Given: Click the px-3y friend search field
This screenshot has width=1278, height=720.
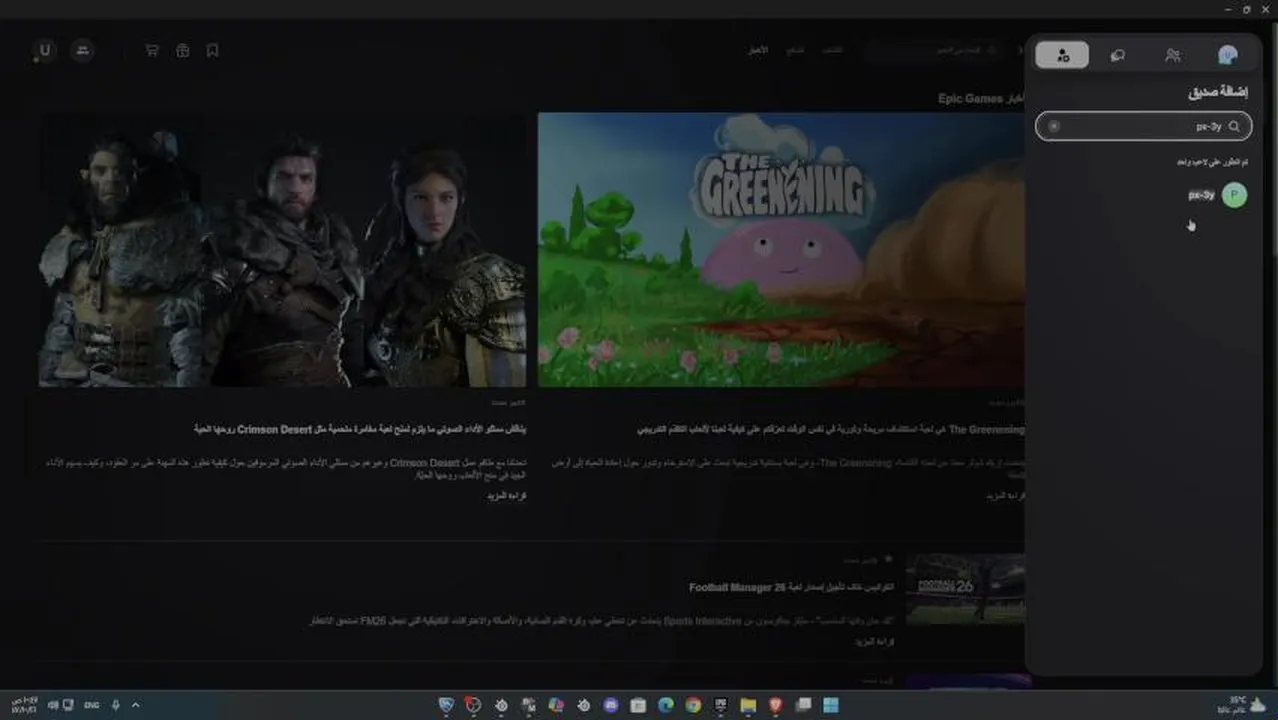Looking at the screenshot, I should pos(1143,126).
